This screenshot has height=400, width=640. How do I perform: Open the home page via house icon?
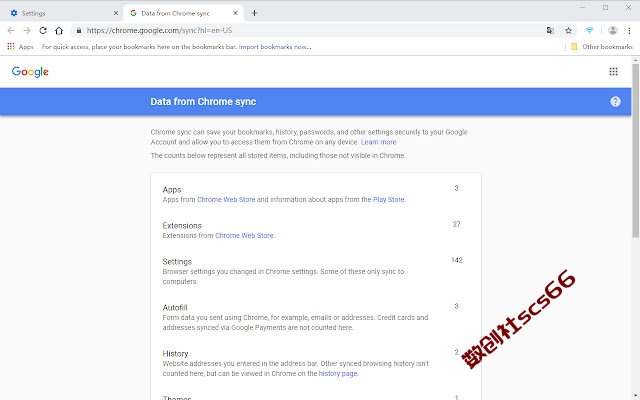click(59, 30)
